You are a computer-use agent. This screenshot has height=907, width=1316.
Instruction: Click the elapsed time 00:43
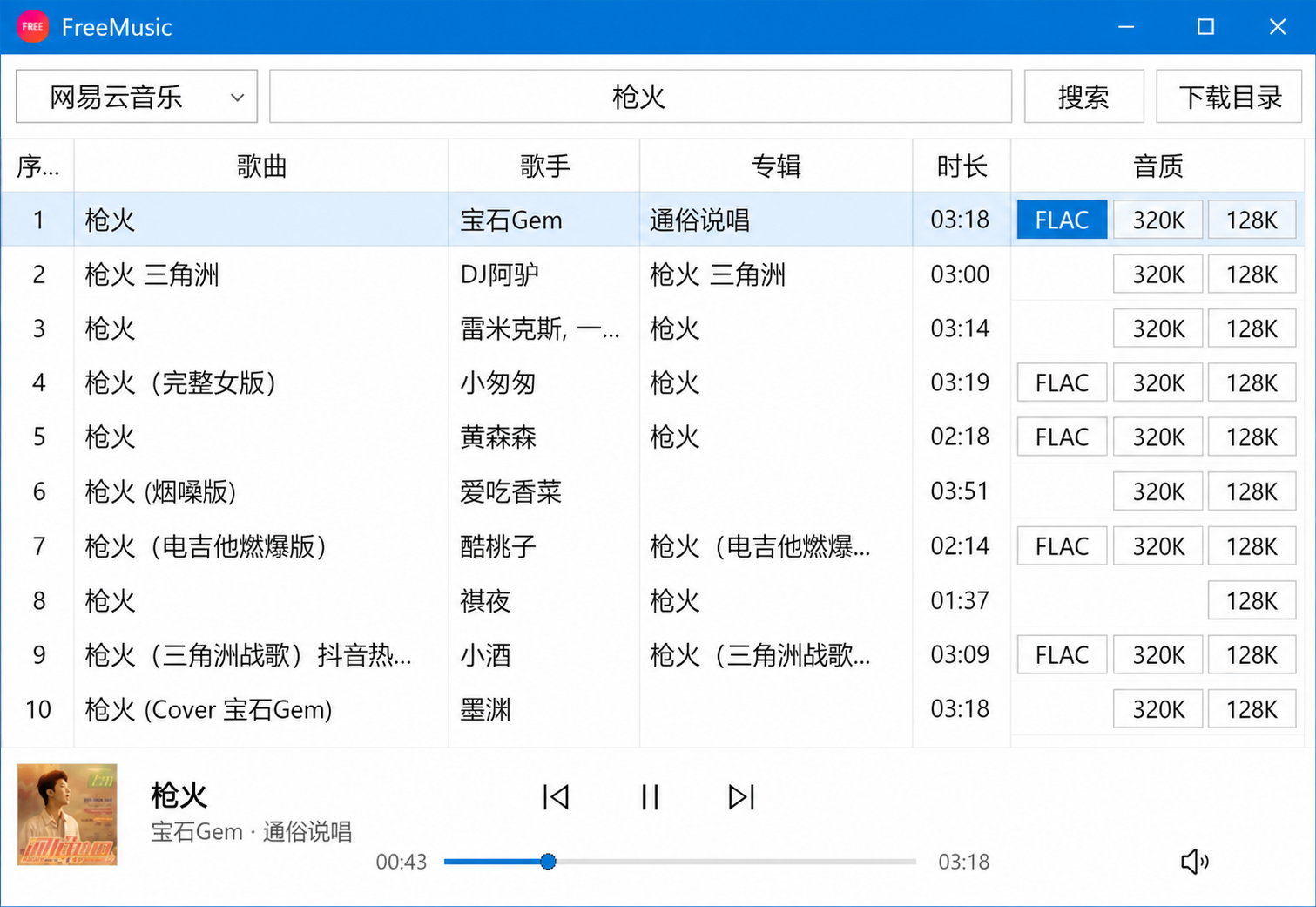[401, 862]
